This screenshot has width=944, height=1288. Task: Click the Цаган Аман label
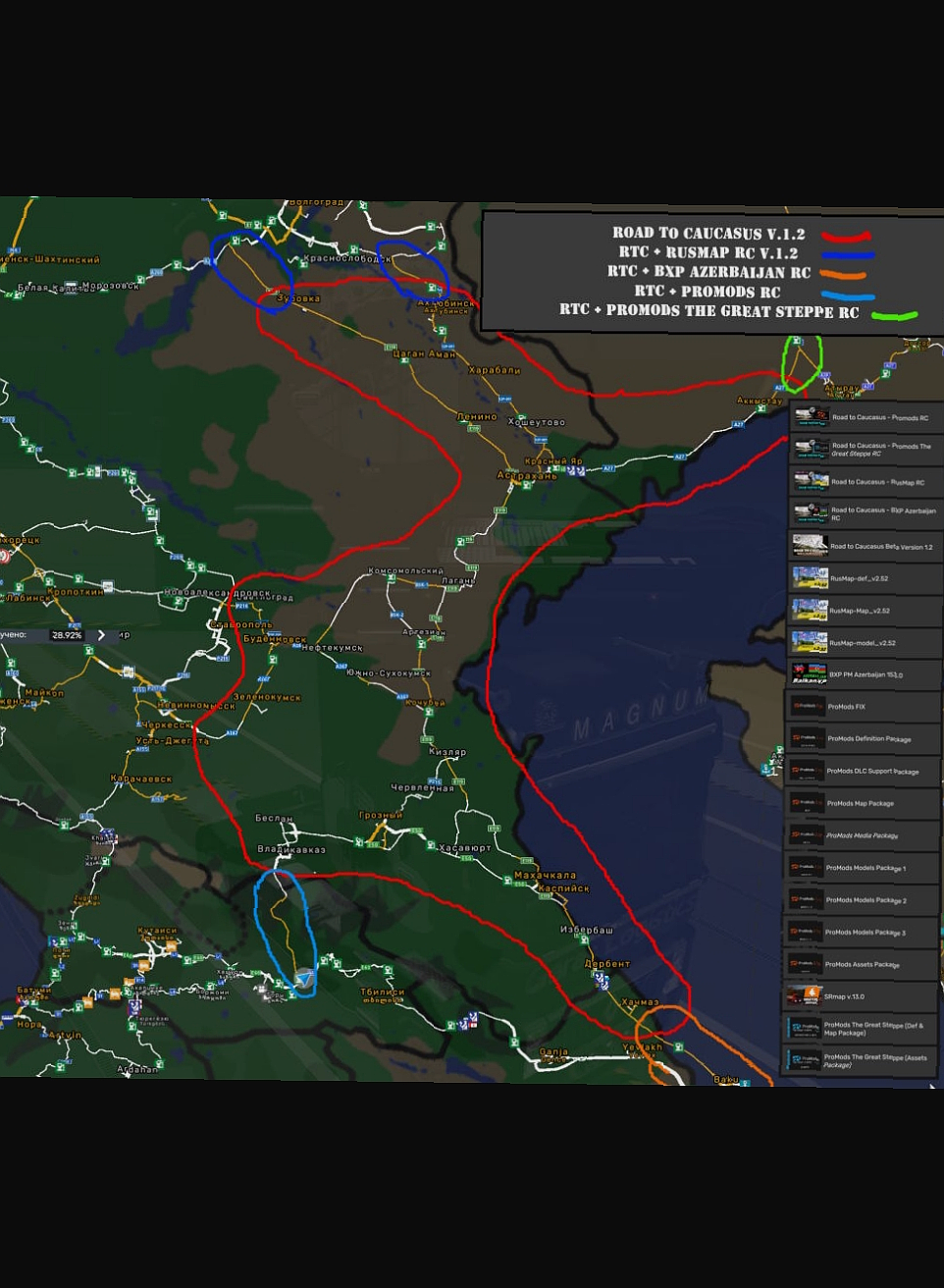pos(425,353)
